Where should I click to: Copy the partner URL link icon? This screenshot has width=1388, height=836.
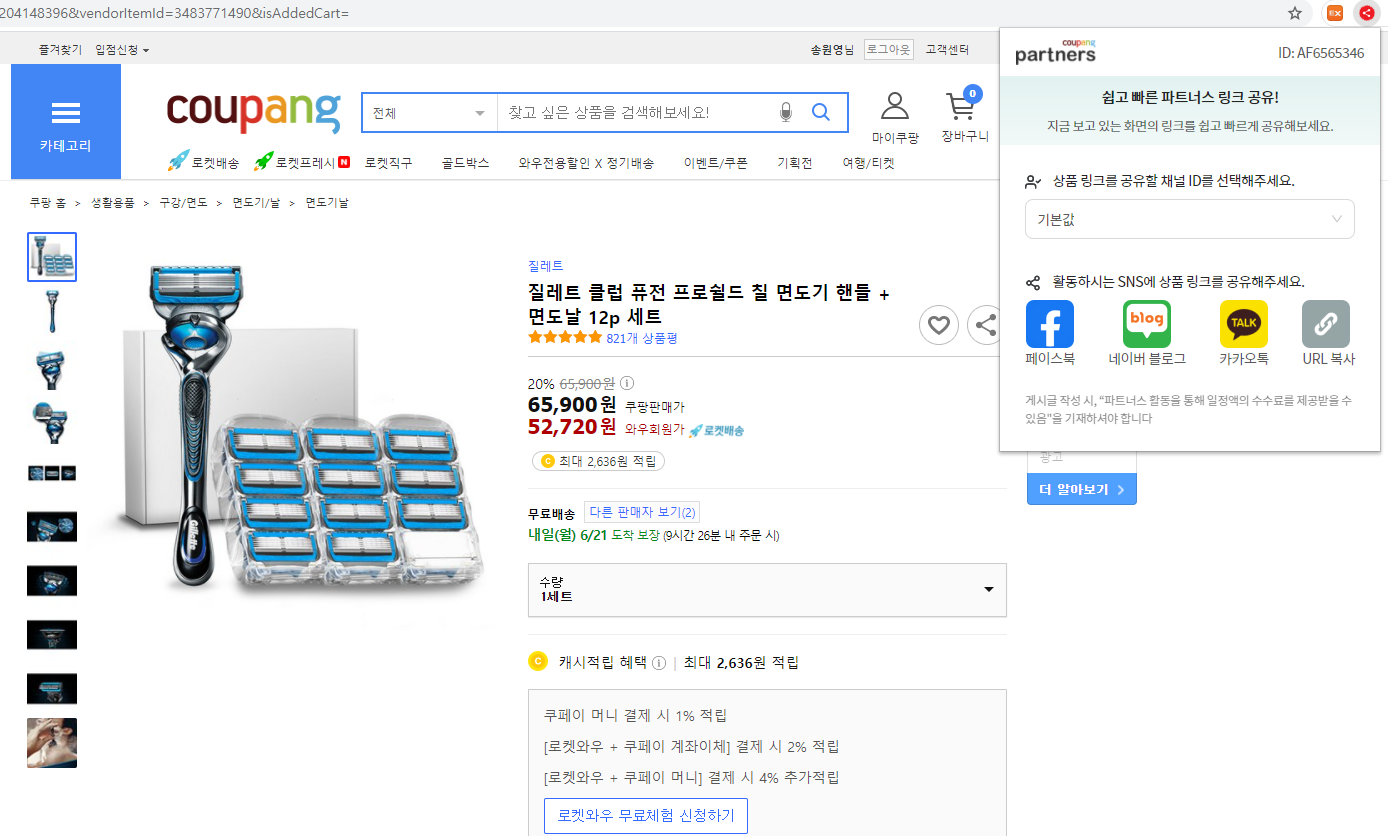click(x=1326, y=324)
